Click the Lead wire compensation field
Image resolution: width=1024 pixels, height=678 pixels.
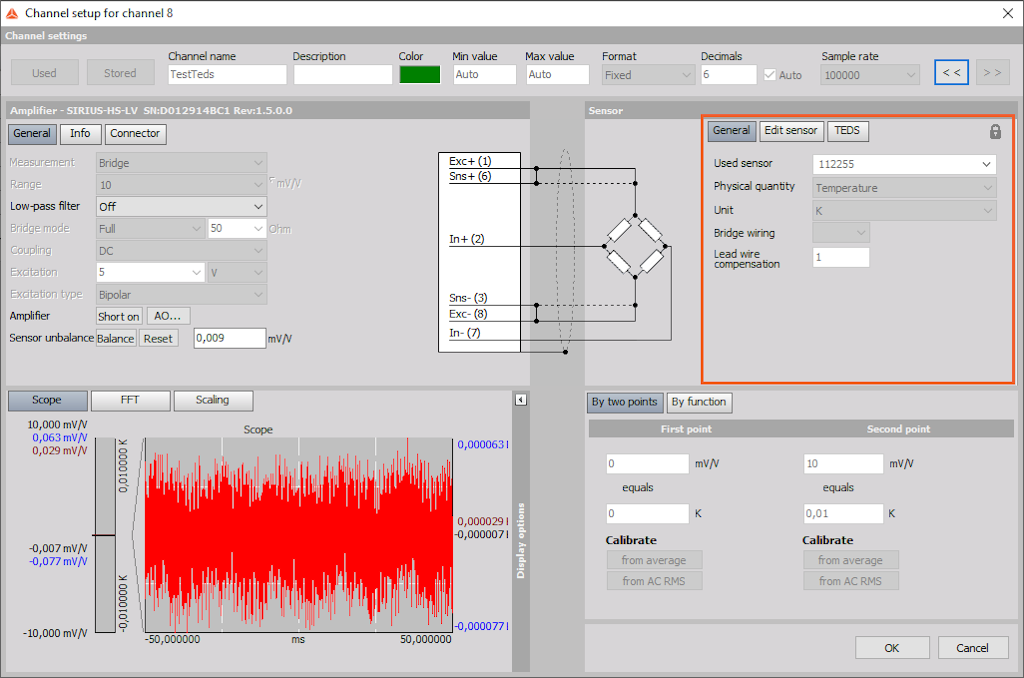[841, 257]
